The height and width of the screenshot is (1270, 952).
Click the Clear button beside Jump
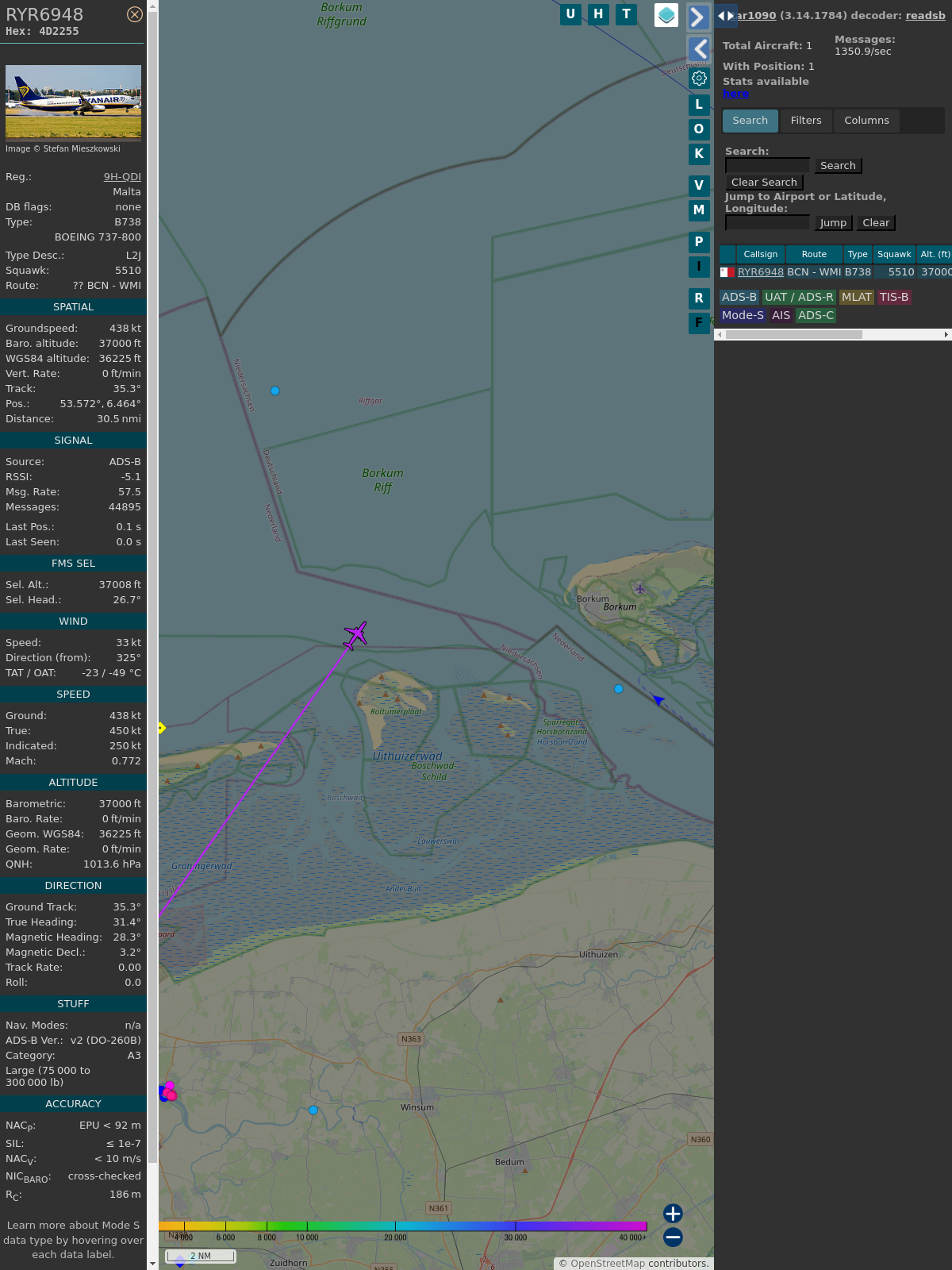pos(876,222)
